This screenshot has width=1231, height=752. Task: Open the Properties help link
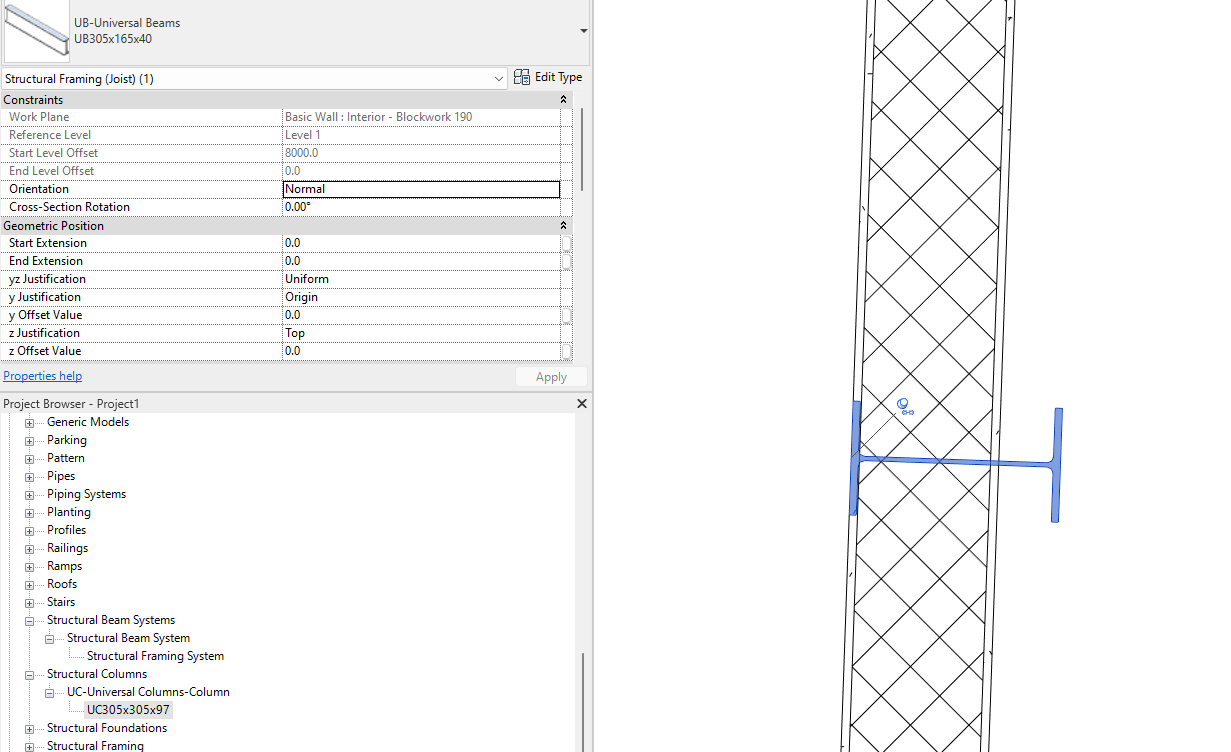[x=42, y=375]
